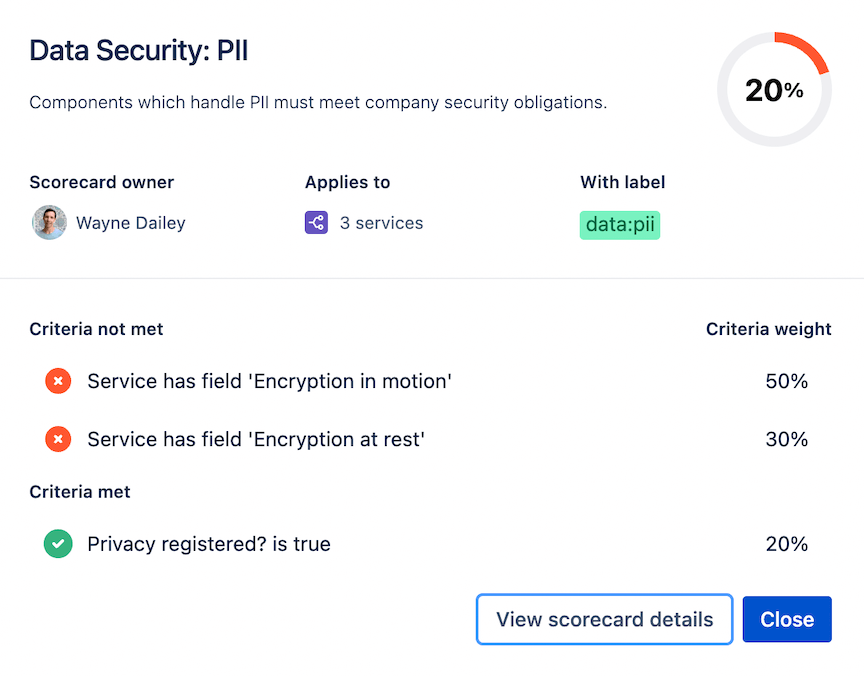Image resolution: width=864 pixels, height=676 pixels.
Task: Select the Wayne Dailey owner name link
Action: (x=129, y=222)
